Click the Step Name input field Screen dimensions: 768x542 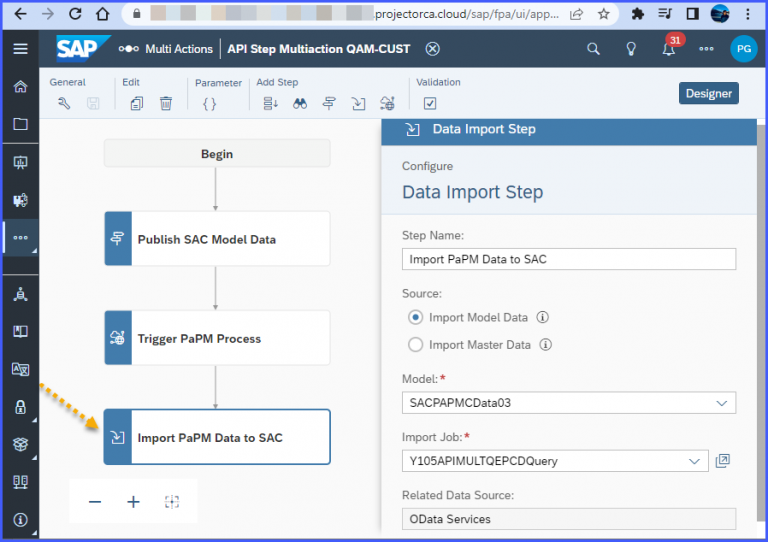(568, 259)
